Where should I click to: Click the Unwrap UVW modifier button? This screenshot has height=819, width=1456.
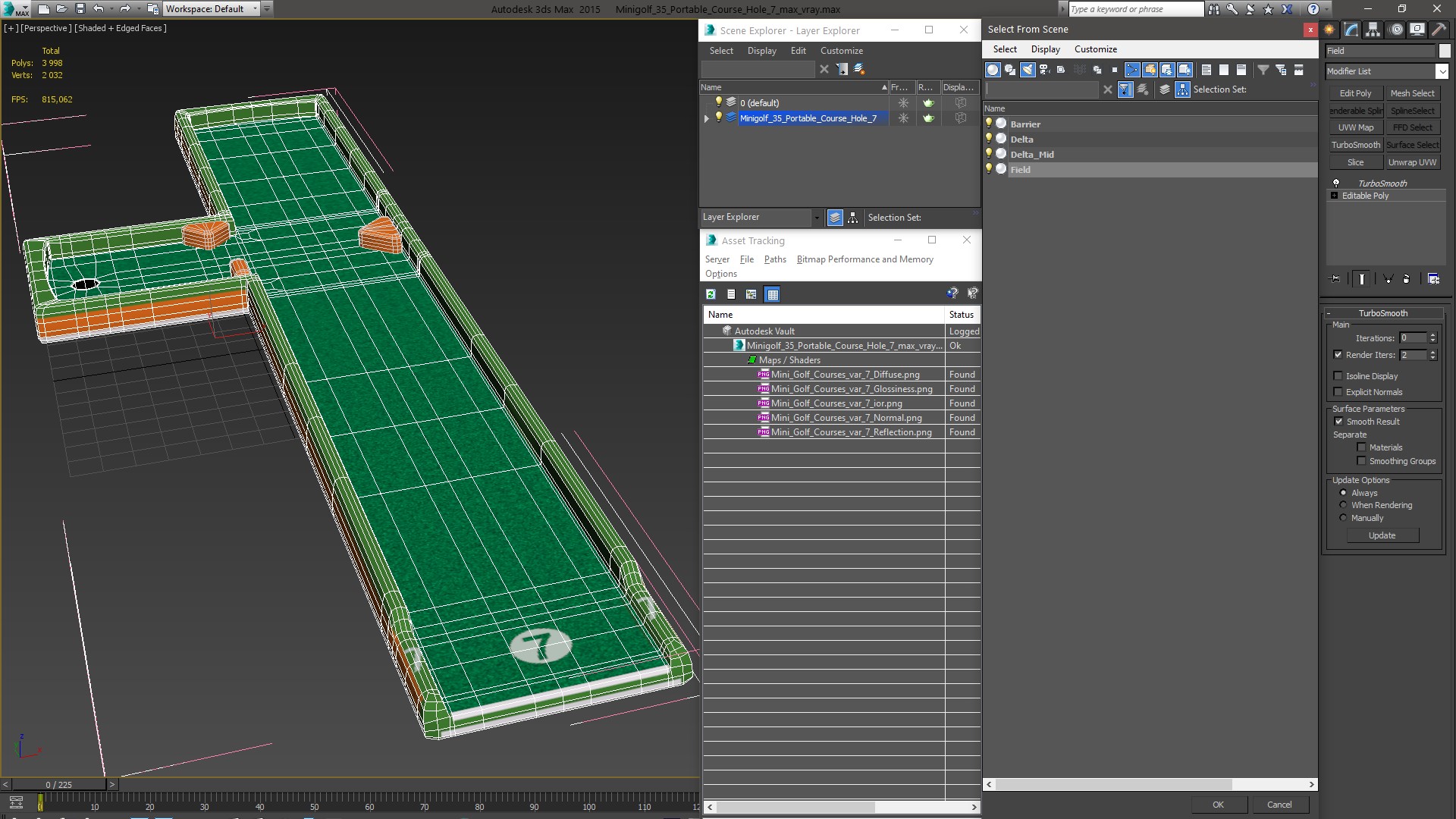(x=1412, y=162)
